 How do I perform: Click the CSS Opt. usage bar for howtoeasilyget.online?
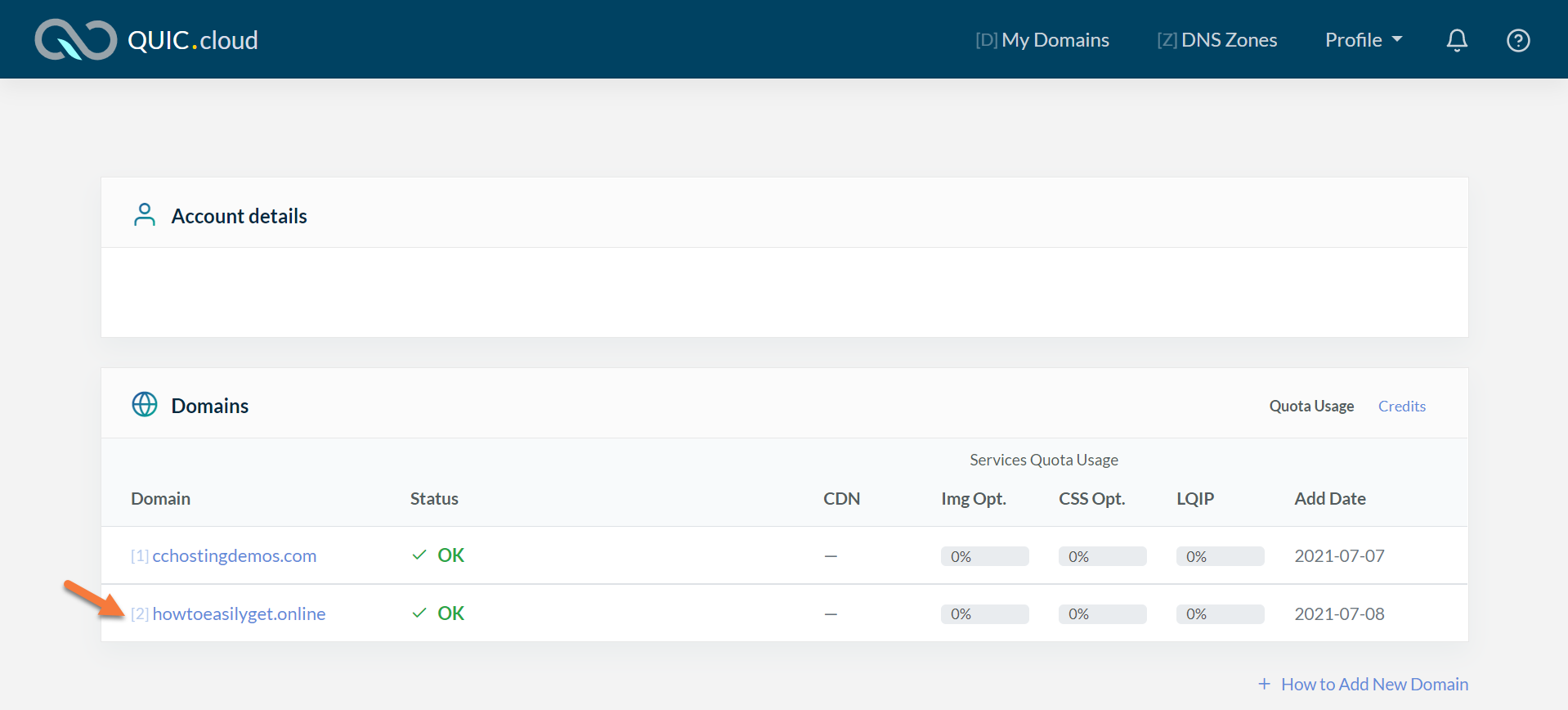pos(1102,614)
